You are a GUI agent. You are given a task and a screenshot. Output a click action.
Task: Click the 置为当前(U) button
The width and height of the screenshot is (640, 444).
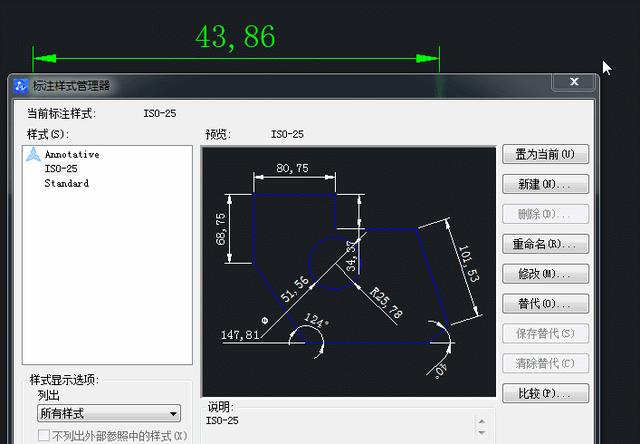[545, 154]
